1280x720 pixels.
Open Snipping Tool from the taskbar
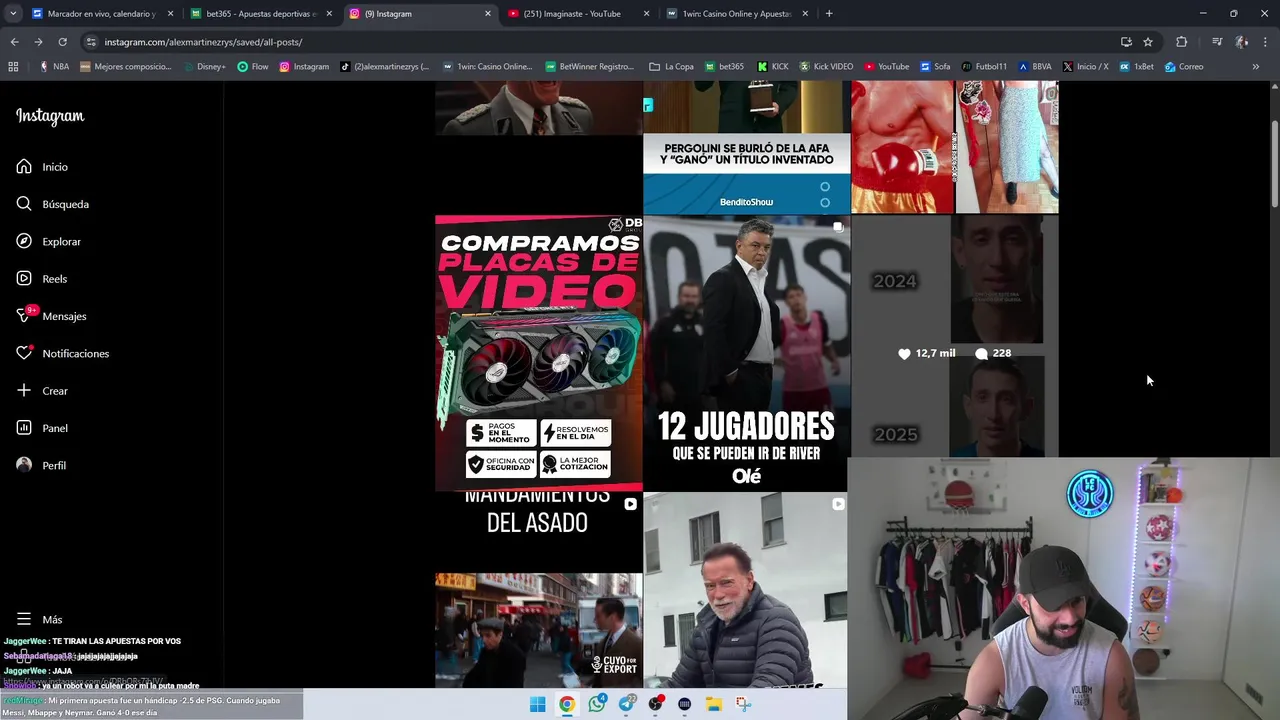click(743, 704)
